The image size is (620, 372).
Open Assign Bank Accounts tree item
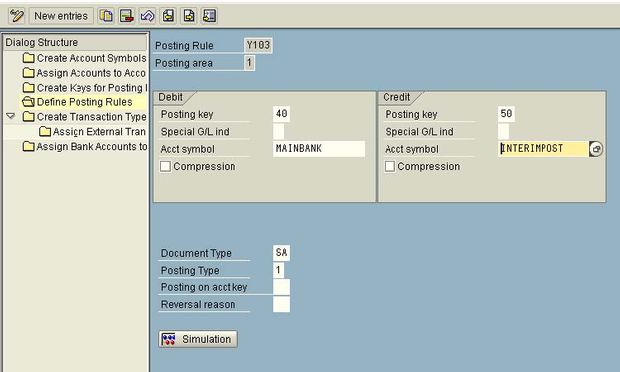(85, 147)
